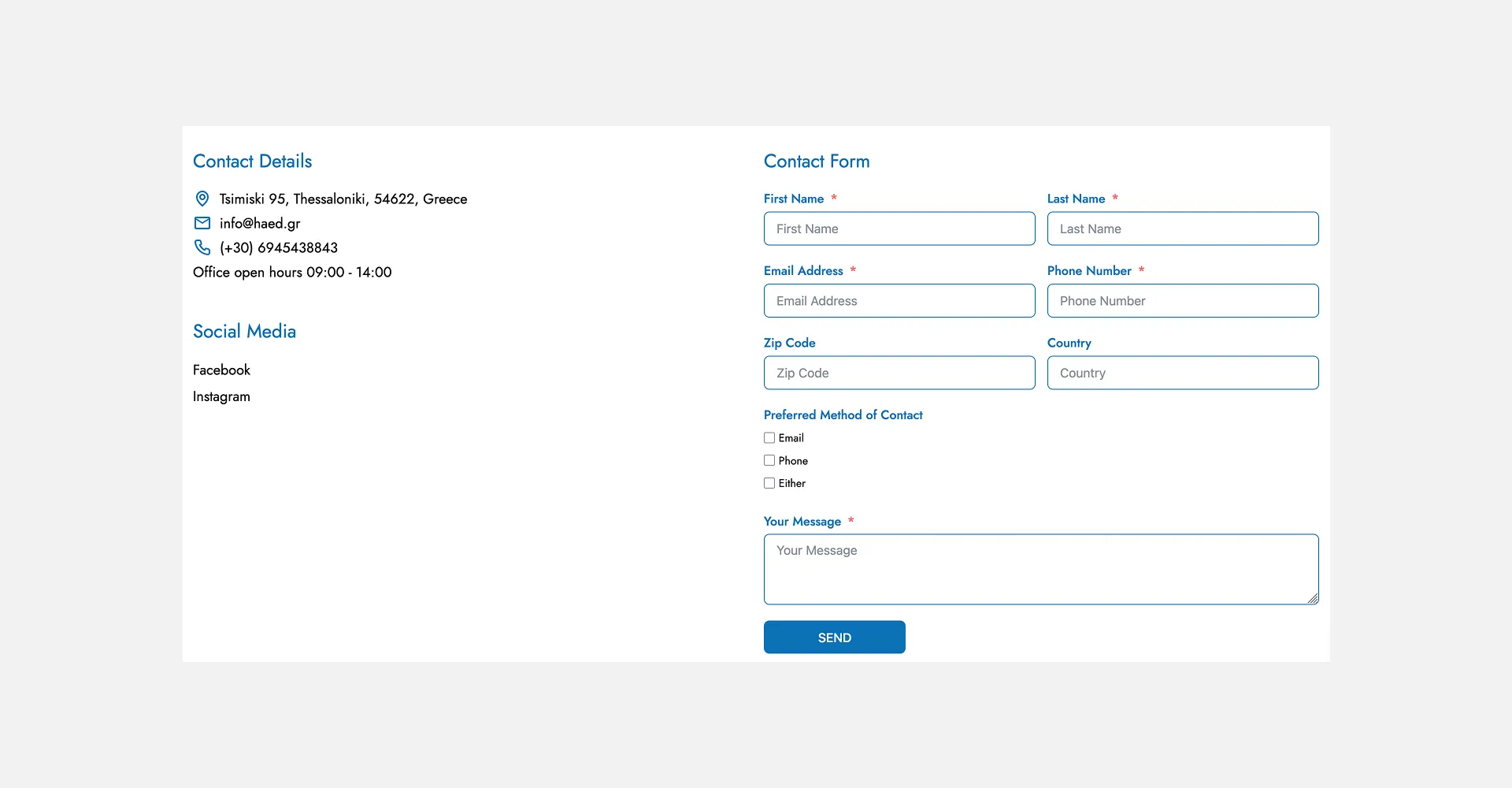Enable the Either contact method checkbox

[x=769, y=484]
